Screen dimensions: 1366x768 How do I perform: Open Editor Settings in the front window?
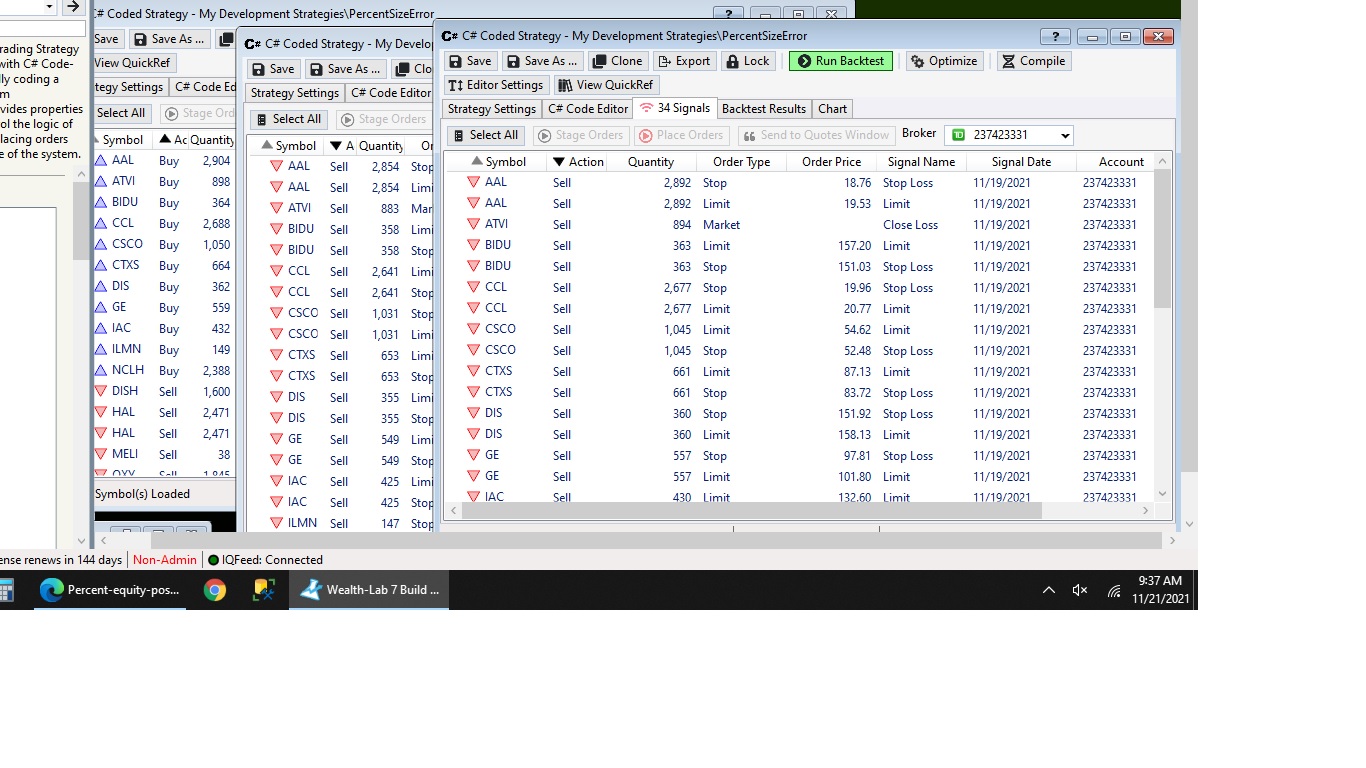point(496,85)
